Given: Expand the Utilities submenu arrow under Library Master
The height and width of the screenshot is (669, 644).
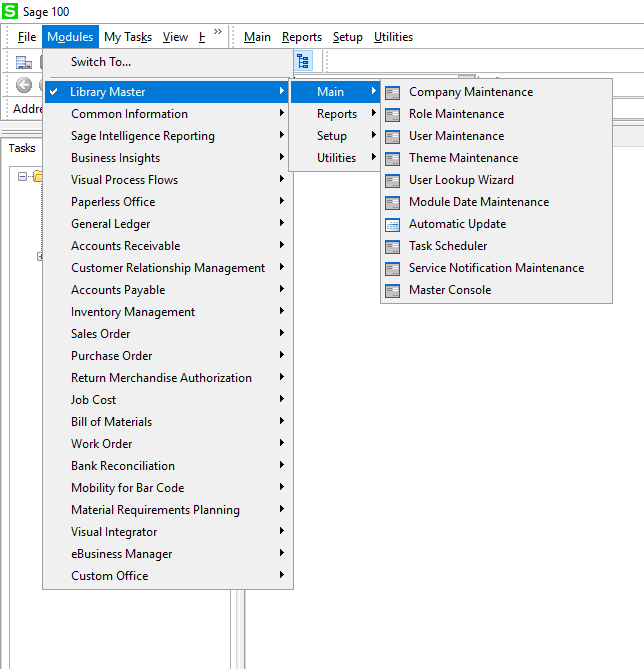Looking at the screenshot, I should (374, 157).
